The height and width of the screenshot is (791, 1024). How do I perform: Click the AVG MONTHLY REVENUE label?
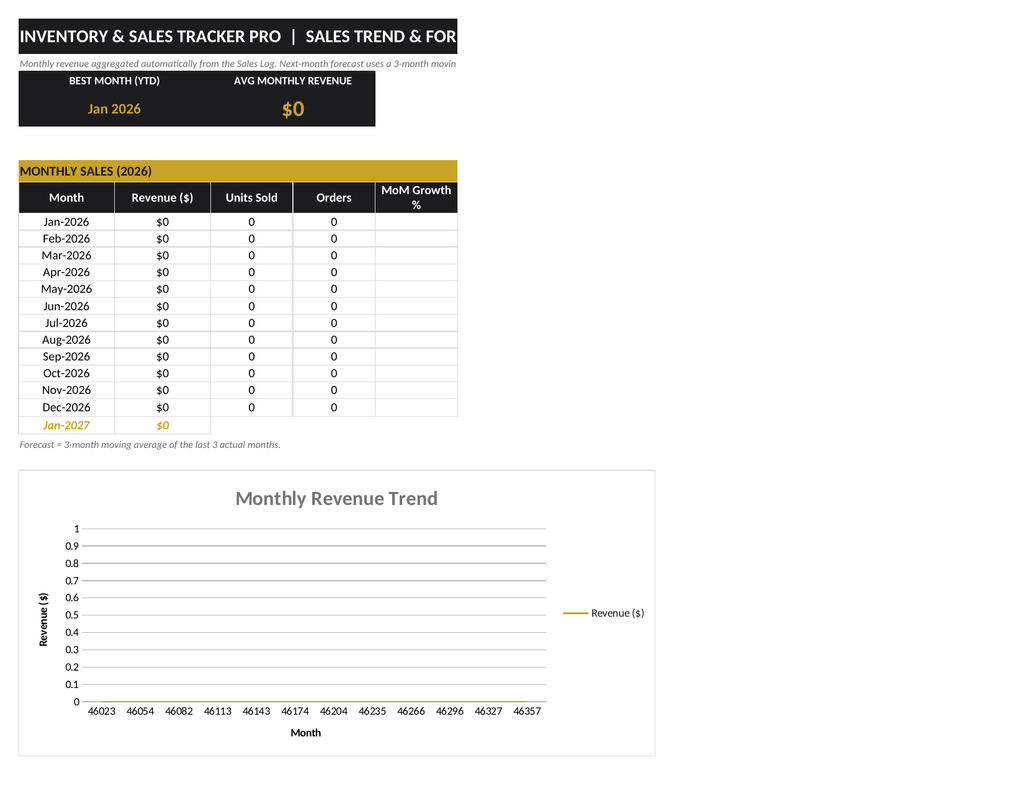point(293,81)
